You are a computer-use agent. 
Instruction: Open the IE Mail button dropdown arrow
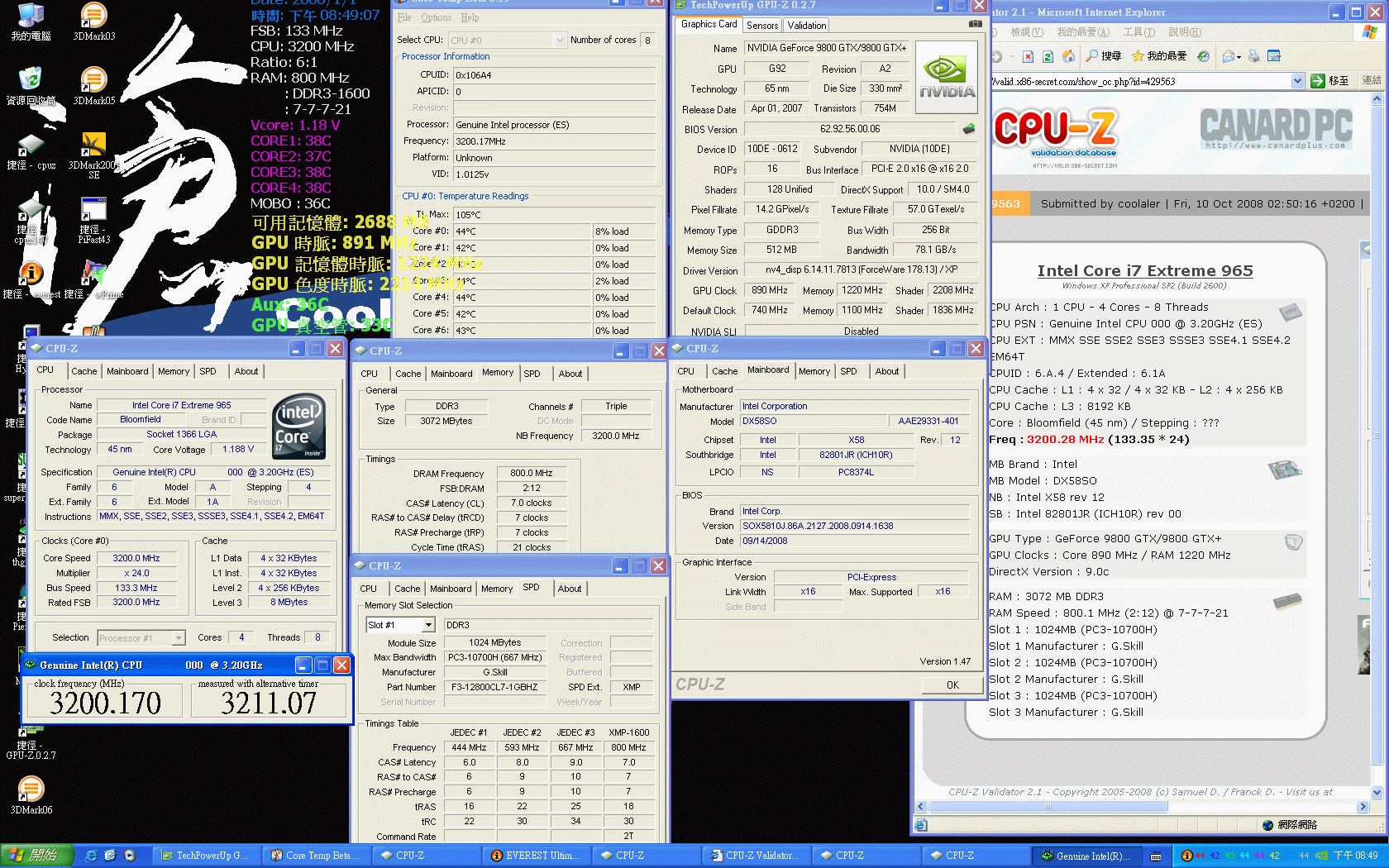tap(1238, 56)
